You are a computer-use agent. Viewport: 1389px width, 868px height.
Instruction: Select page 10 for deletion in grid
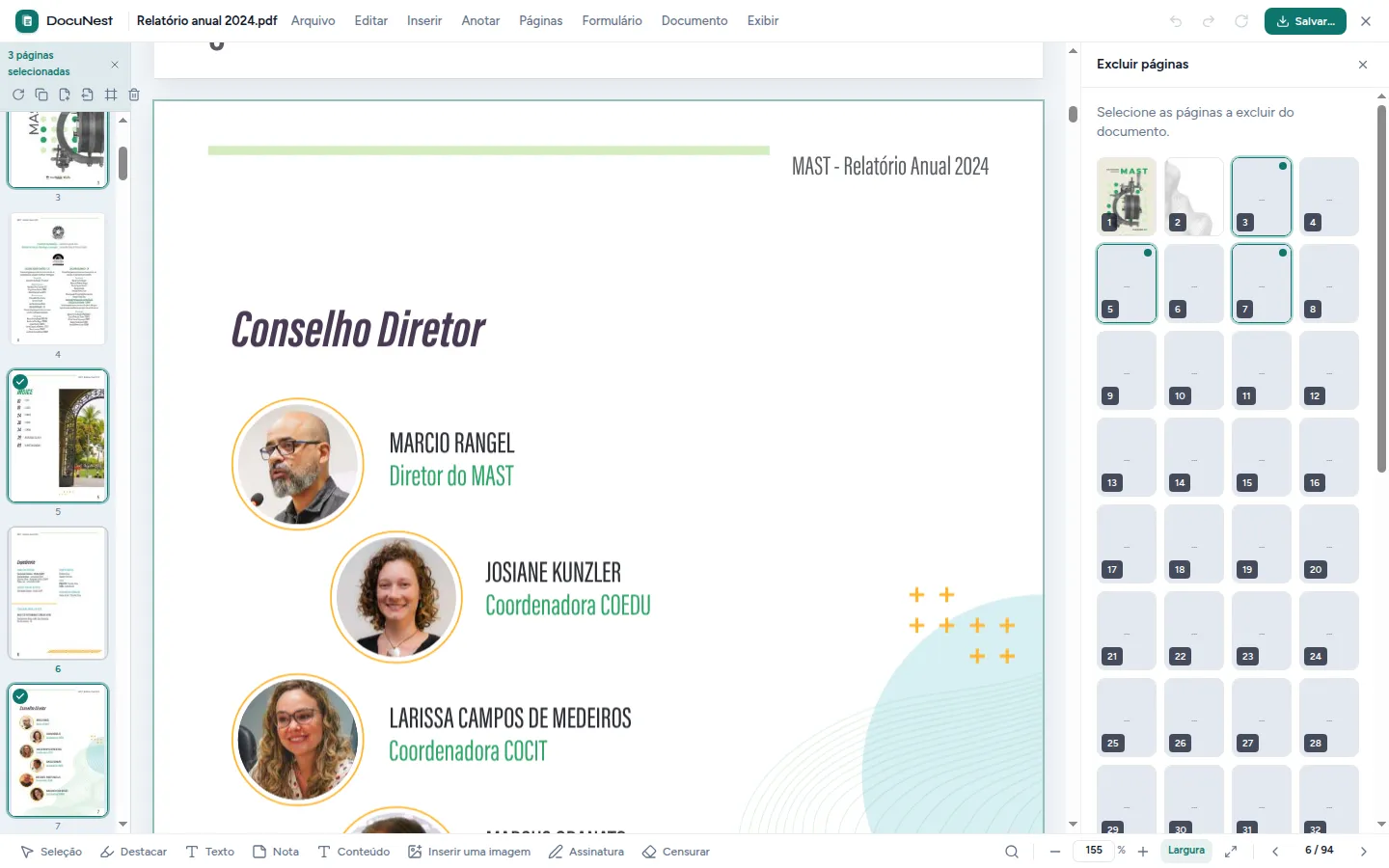coord(1194,370)
